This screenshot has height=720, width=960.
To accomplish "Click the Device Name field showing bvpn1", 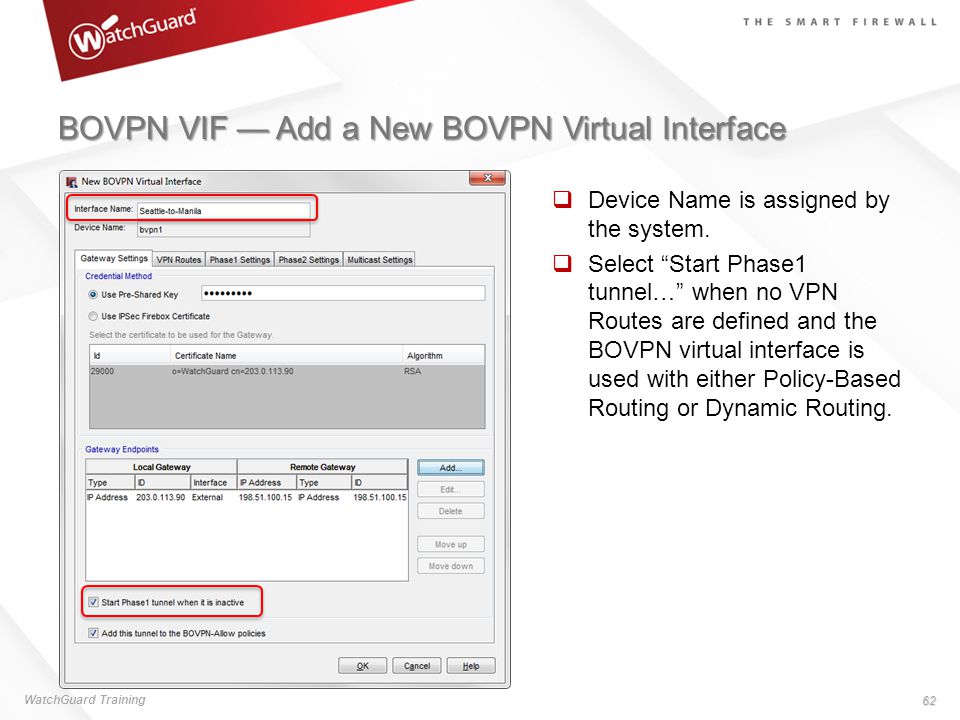I will (223, 230).
